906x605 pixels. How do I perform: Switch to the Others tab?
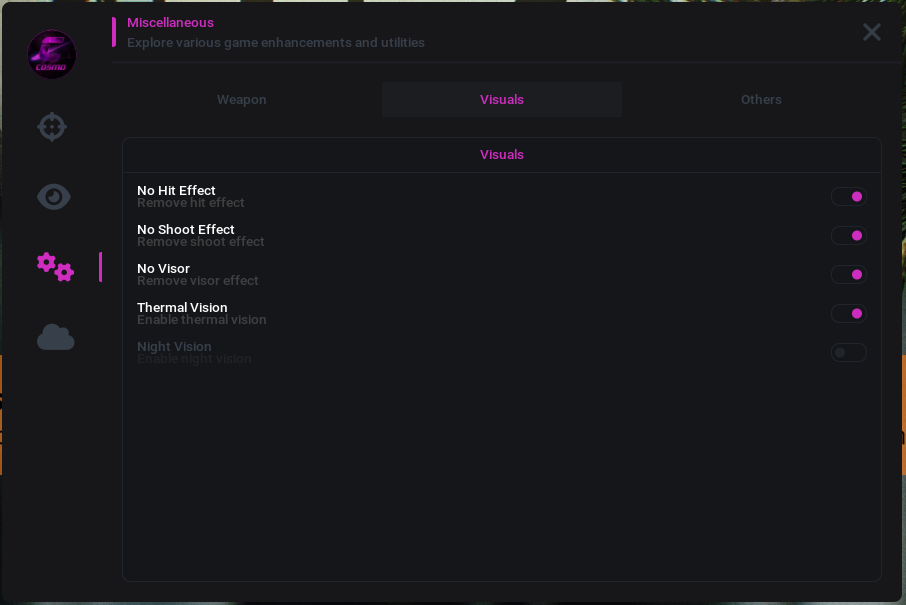click(x=761, y=99)
